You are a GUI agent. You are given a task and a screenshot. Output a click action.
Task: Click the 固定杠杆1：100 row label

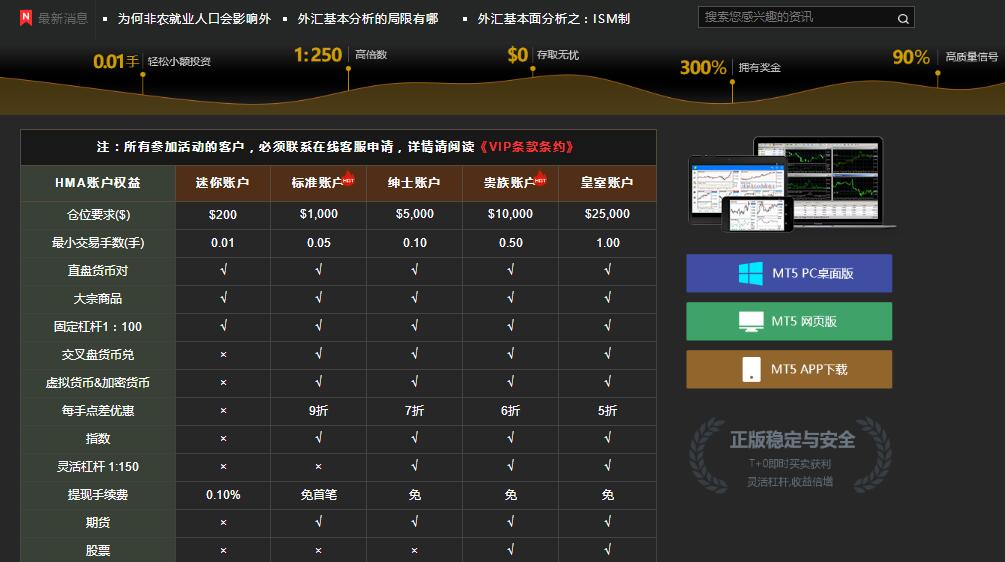pyautogui.click(x=98, y=327)
